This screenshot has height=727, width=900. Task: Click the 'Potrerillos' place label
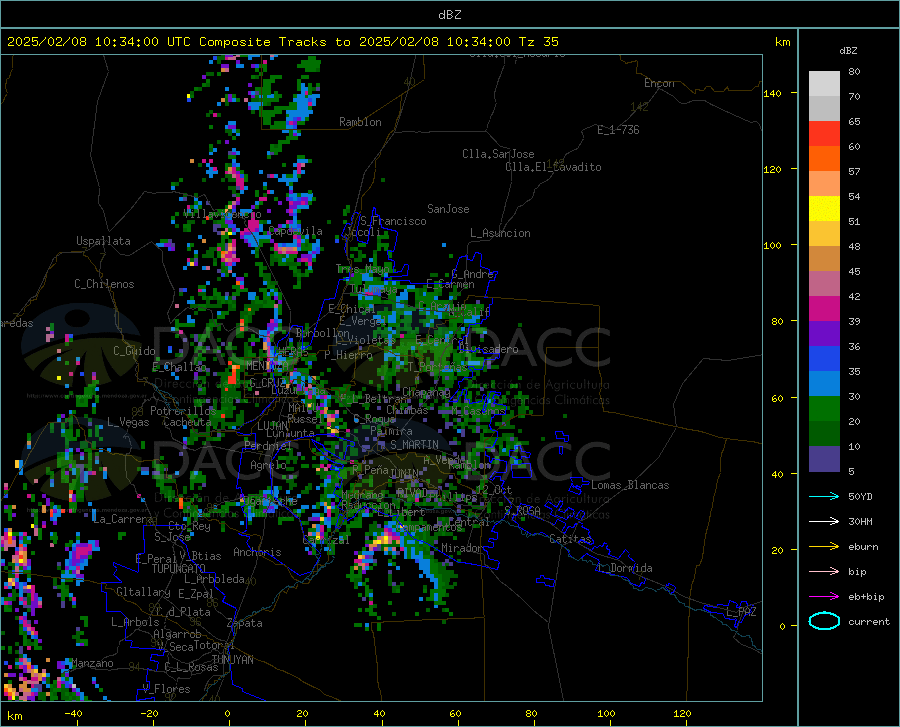183,411
